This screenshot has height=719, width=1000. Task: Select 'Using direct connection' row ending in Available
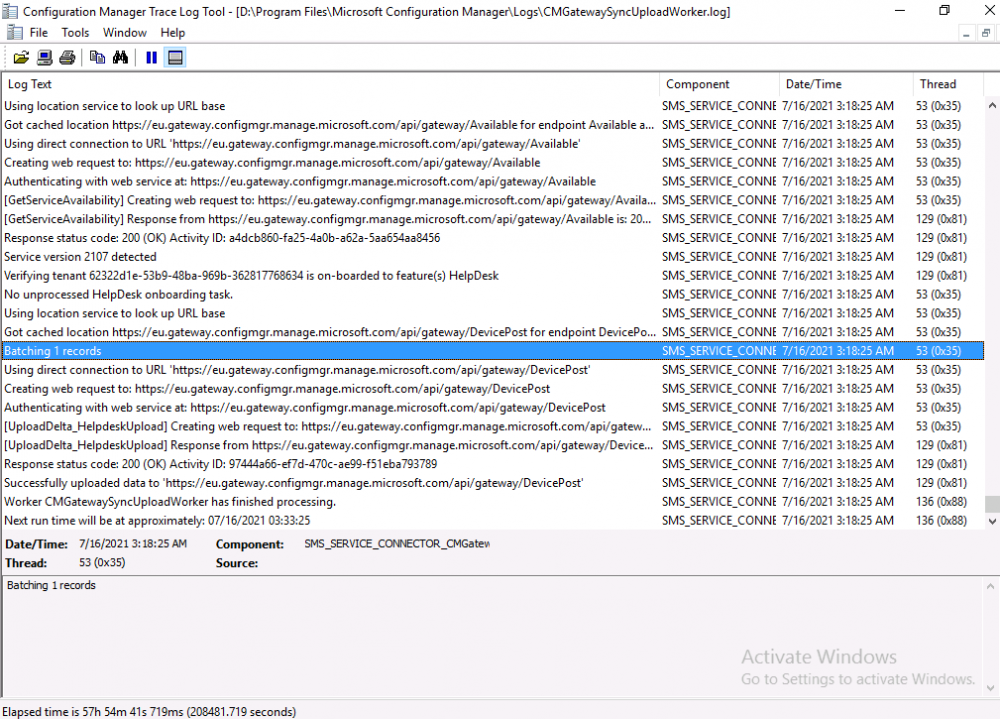click(x=492, y=144)
